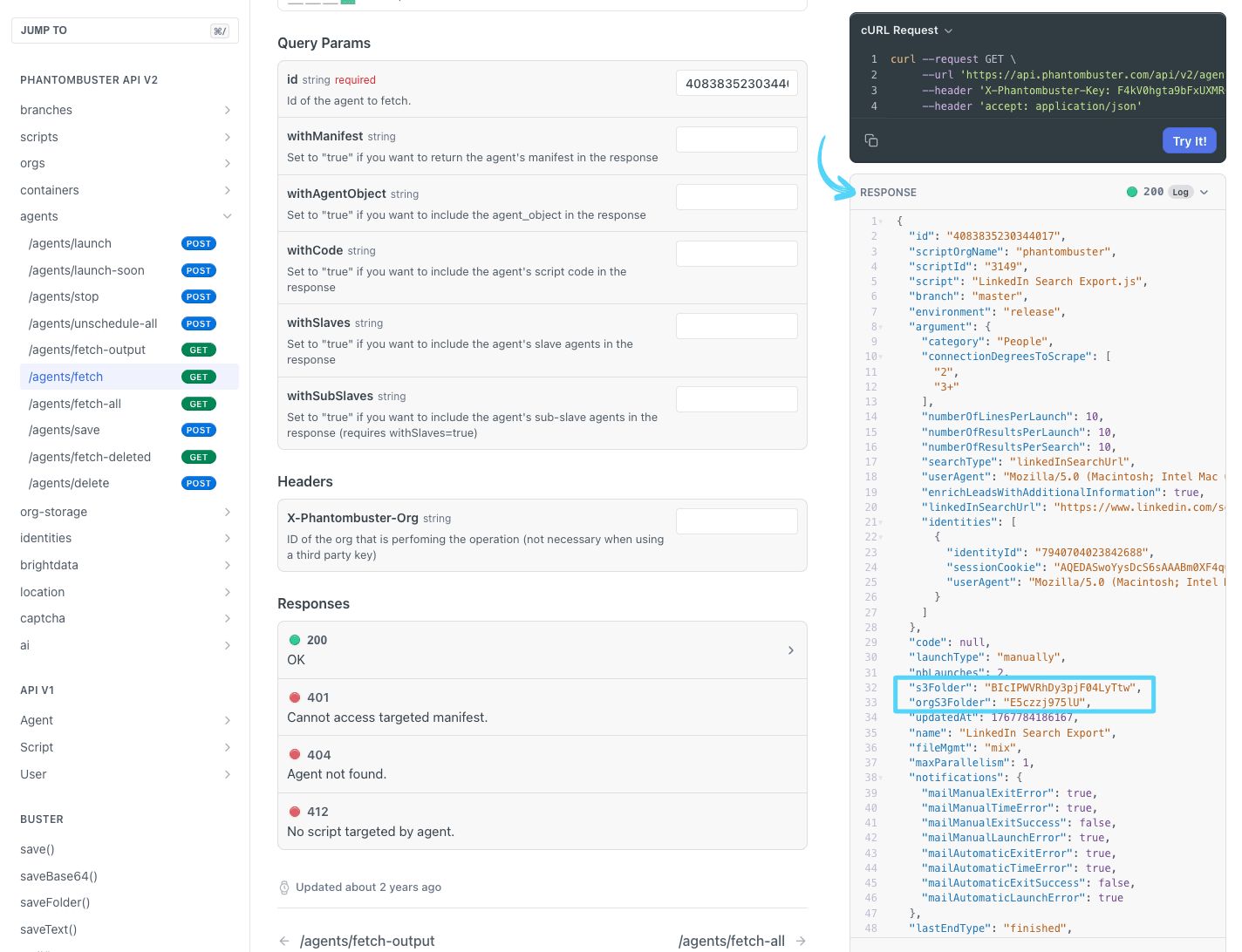Image resolution: width=1242 pixels, height=952 pixels.
Task: Select the /agents/delete endpoint in sidebar
Action: point(70,483)
